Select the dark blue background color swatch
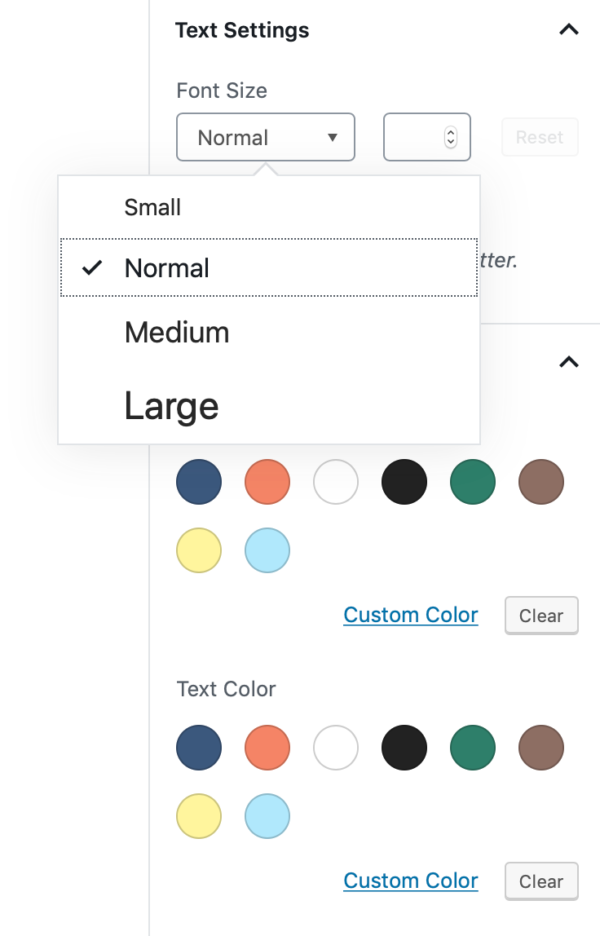The width and height of the screenshot is (600, 936). pos(198,482)
